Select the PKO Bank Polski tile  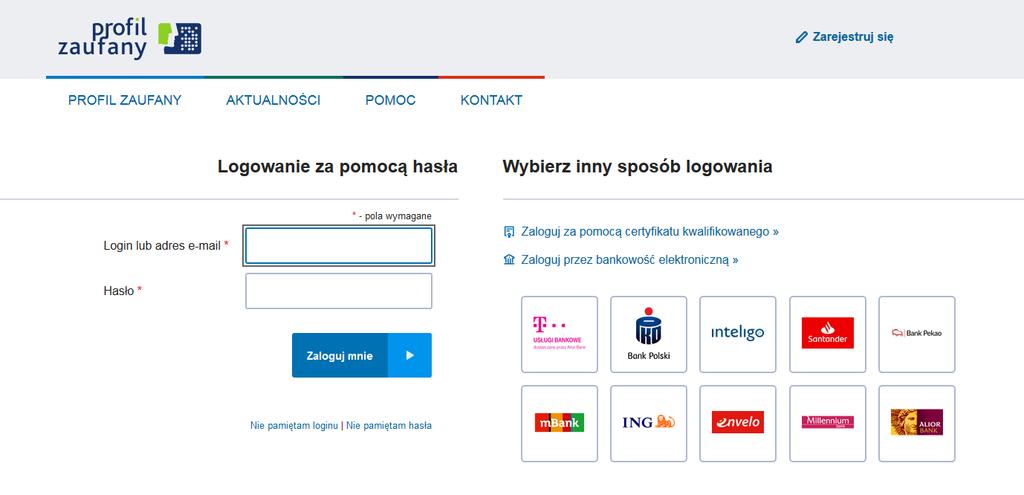pos(648,334)
